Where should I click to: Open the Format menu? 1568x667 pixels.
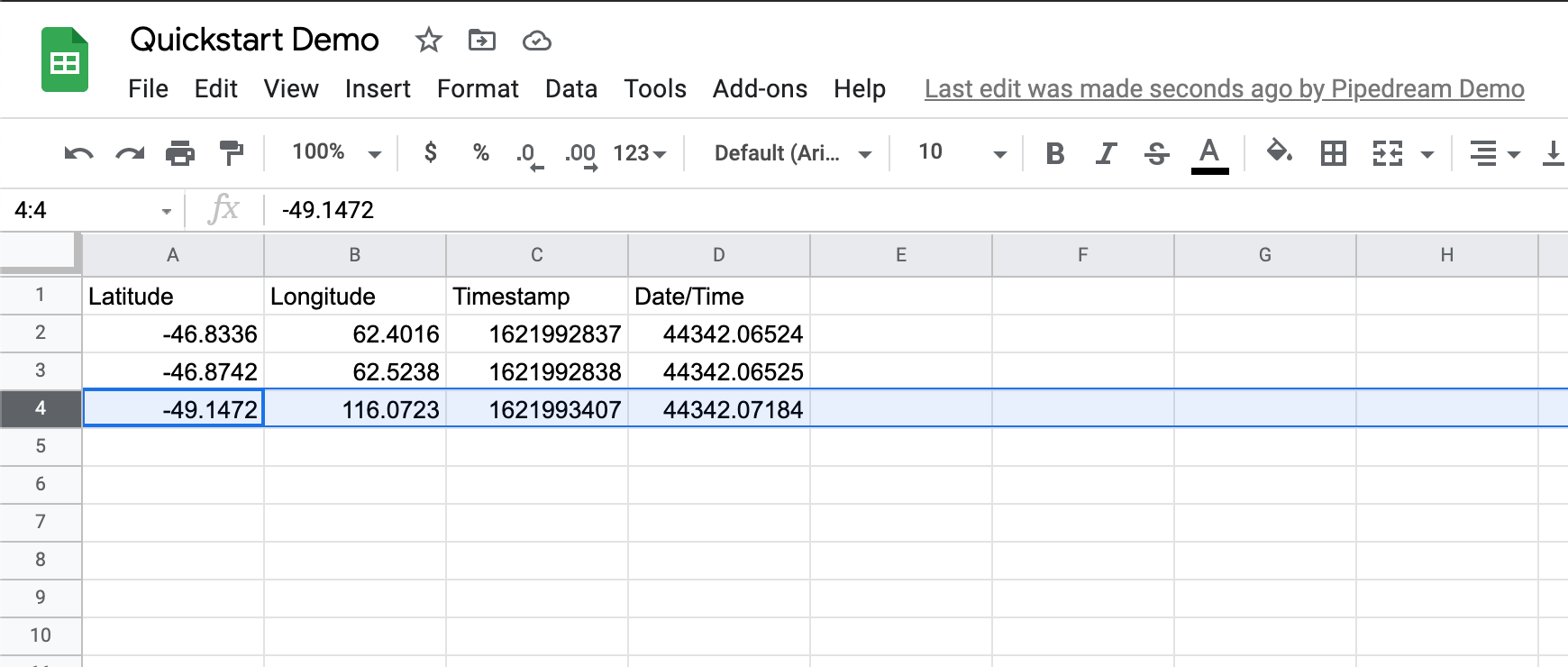(478, 88)
